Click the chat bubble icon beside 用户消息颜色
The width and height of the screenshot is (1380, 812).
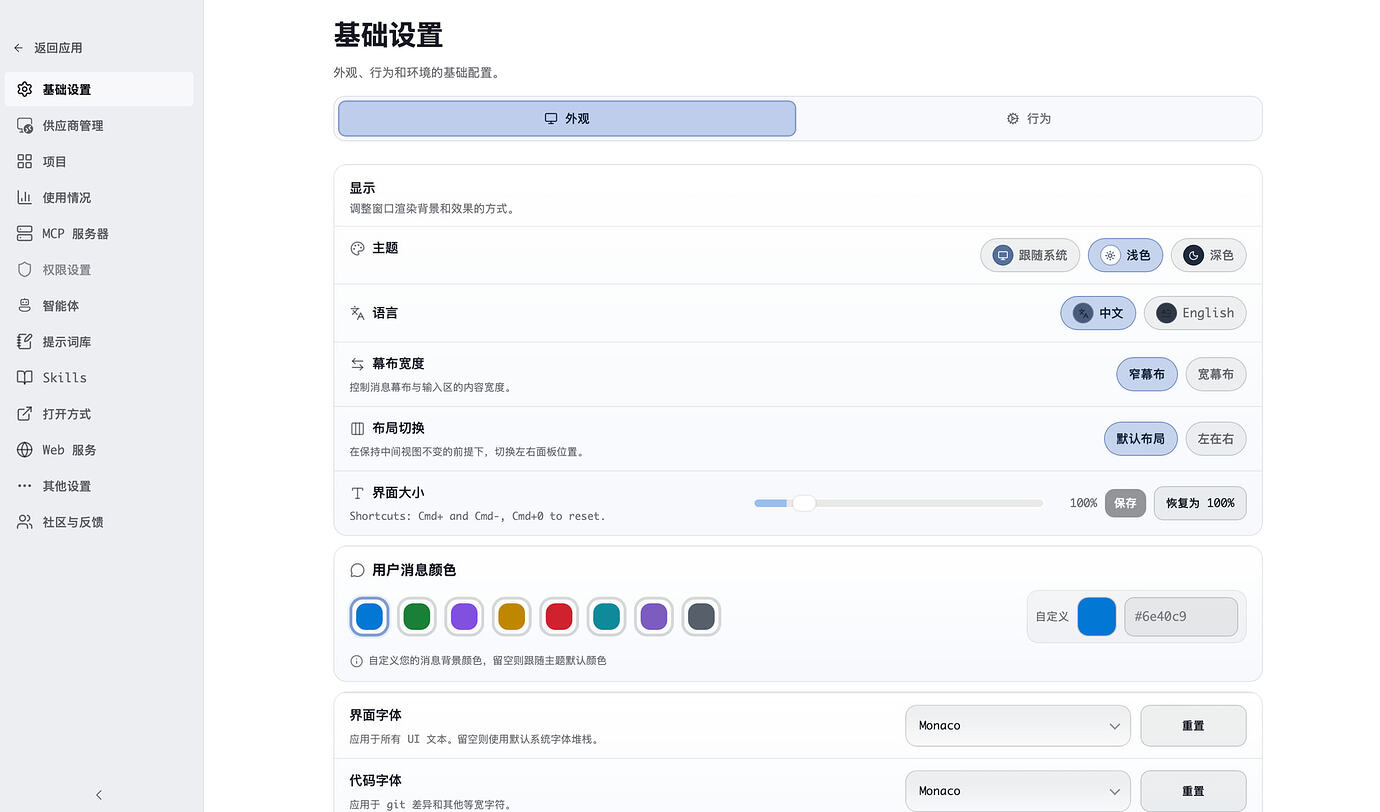(357, 570)
